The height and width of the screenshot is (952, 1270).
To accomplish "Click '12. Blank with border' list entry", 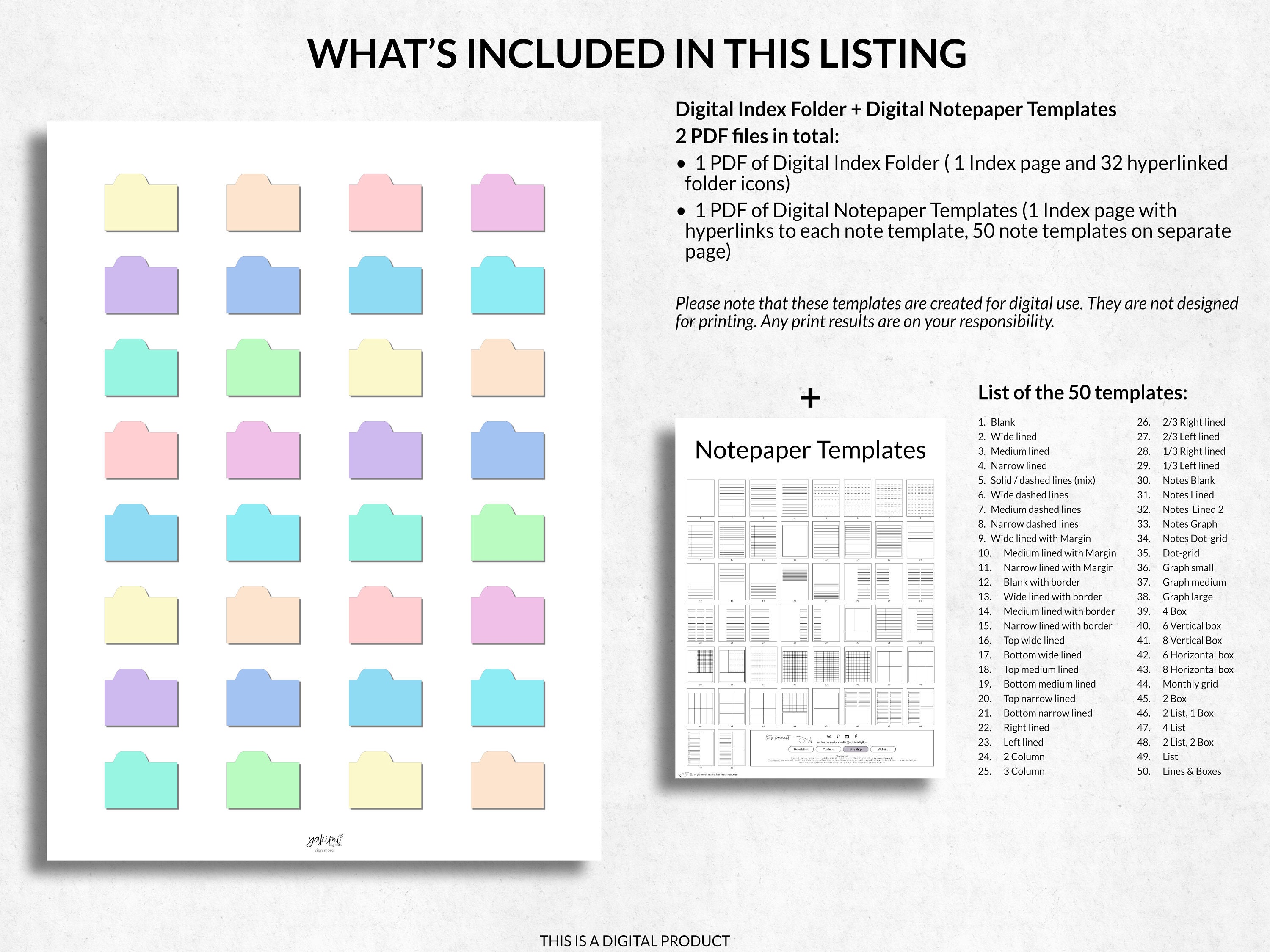I will 1030,583.
